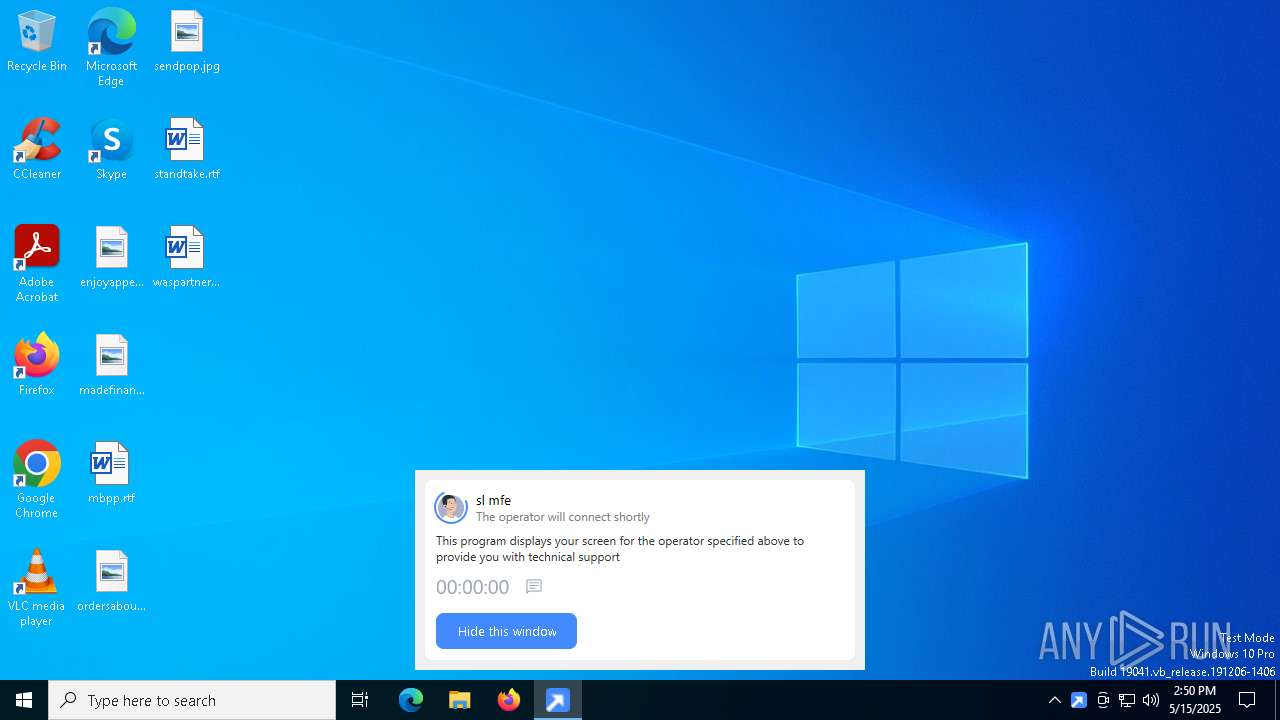Select the Adobe Acrobat desktop shortcut
1280x720 pixels.
point(37,264)
